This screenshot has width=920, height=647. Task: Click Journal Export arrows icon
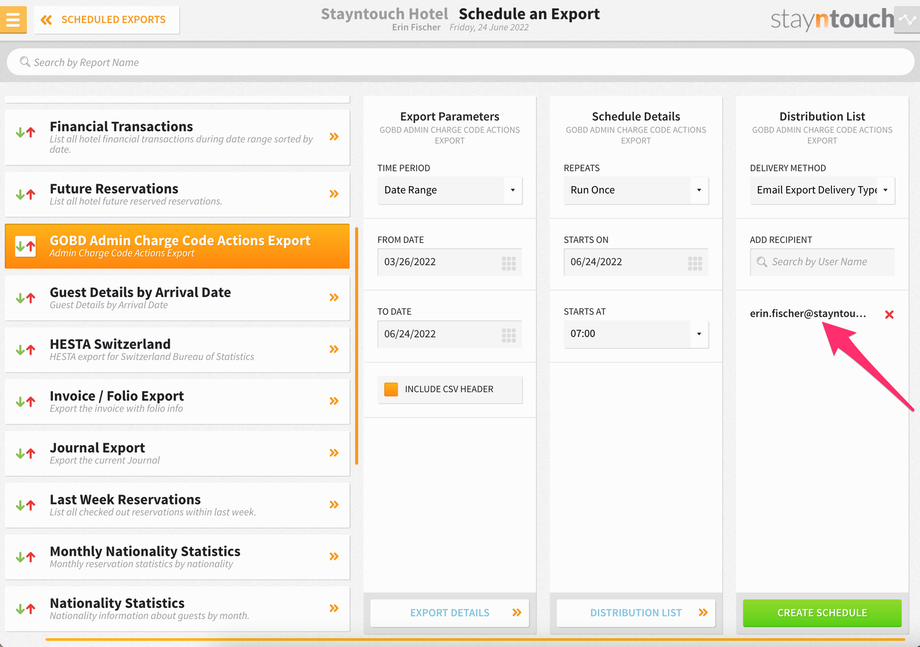[25, 453]
